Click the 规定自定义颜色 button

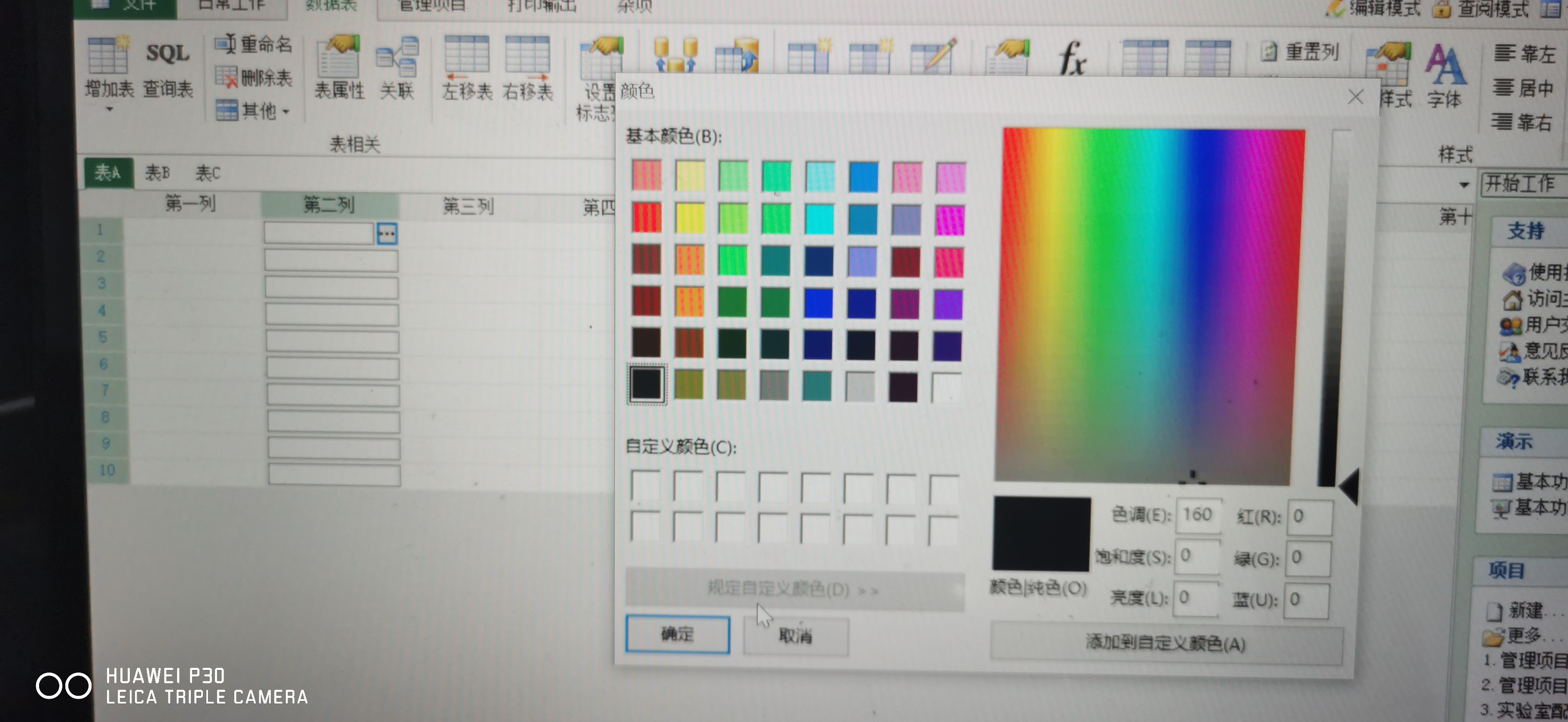click(794, 589)
